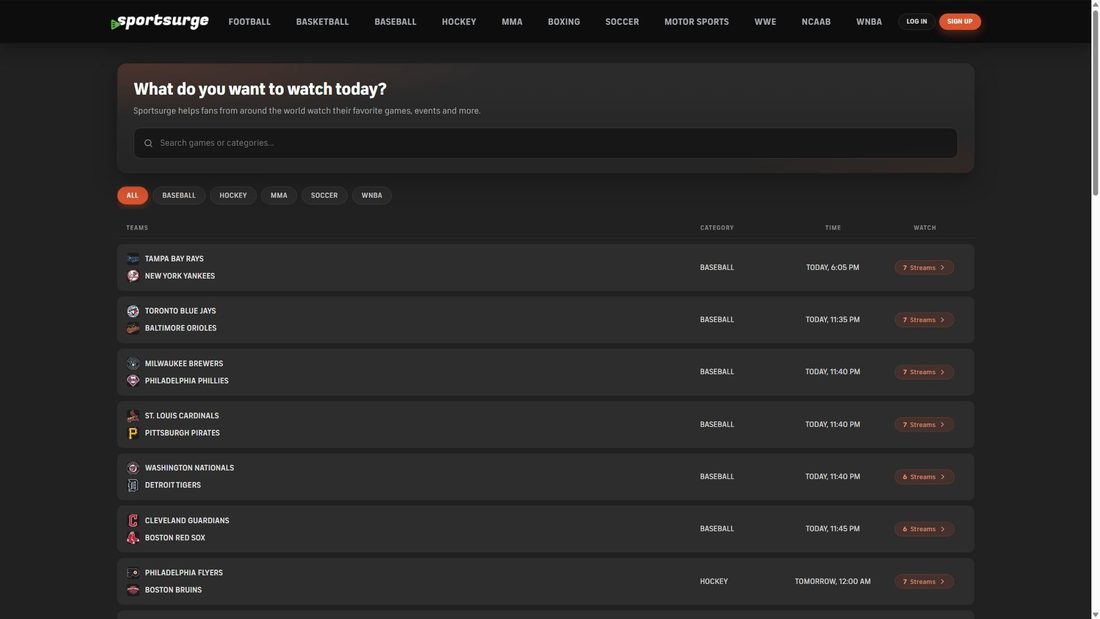Click the St. Louis Cardinals logo
Image resolution: width=1100 pixels, height=619 pixels.
tap(133, 415)
